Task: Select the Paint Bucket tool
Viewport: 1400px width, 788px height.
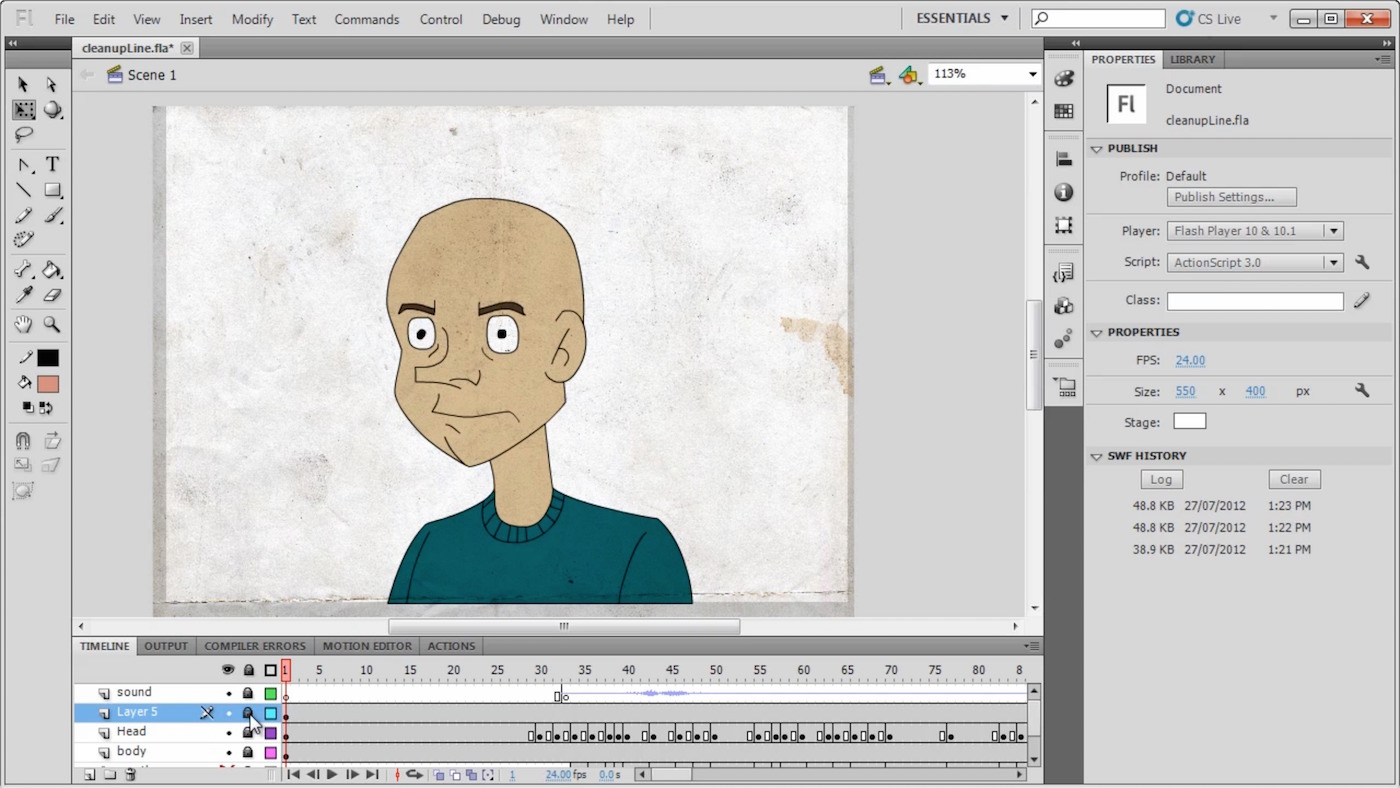Action: pos(52,270)
